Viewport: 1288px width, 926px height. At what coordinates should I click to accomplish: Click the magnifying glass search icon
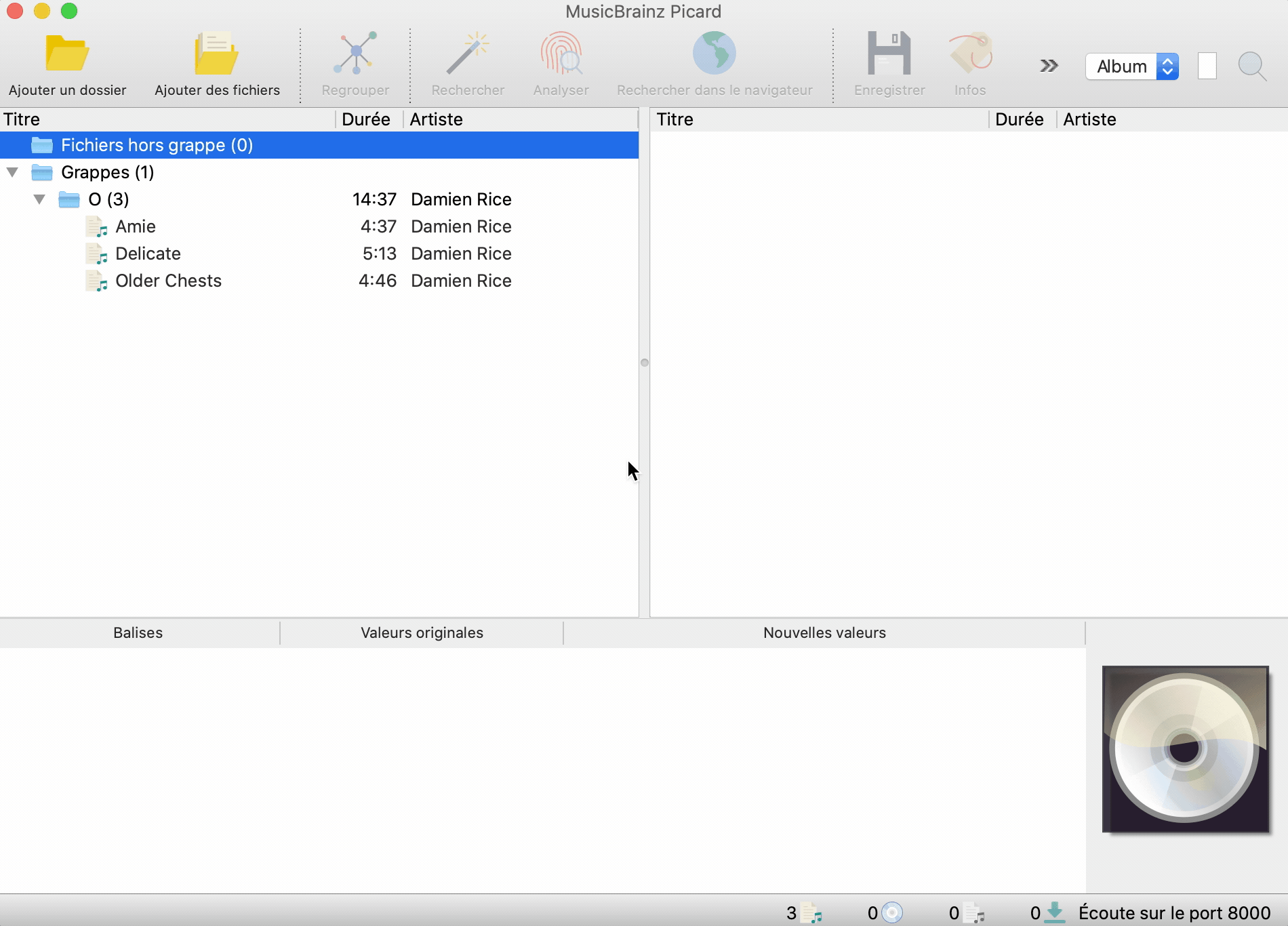pos(1252,66)
